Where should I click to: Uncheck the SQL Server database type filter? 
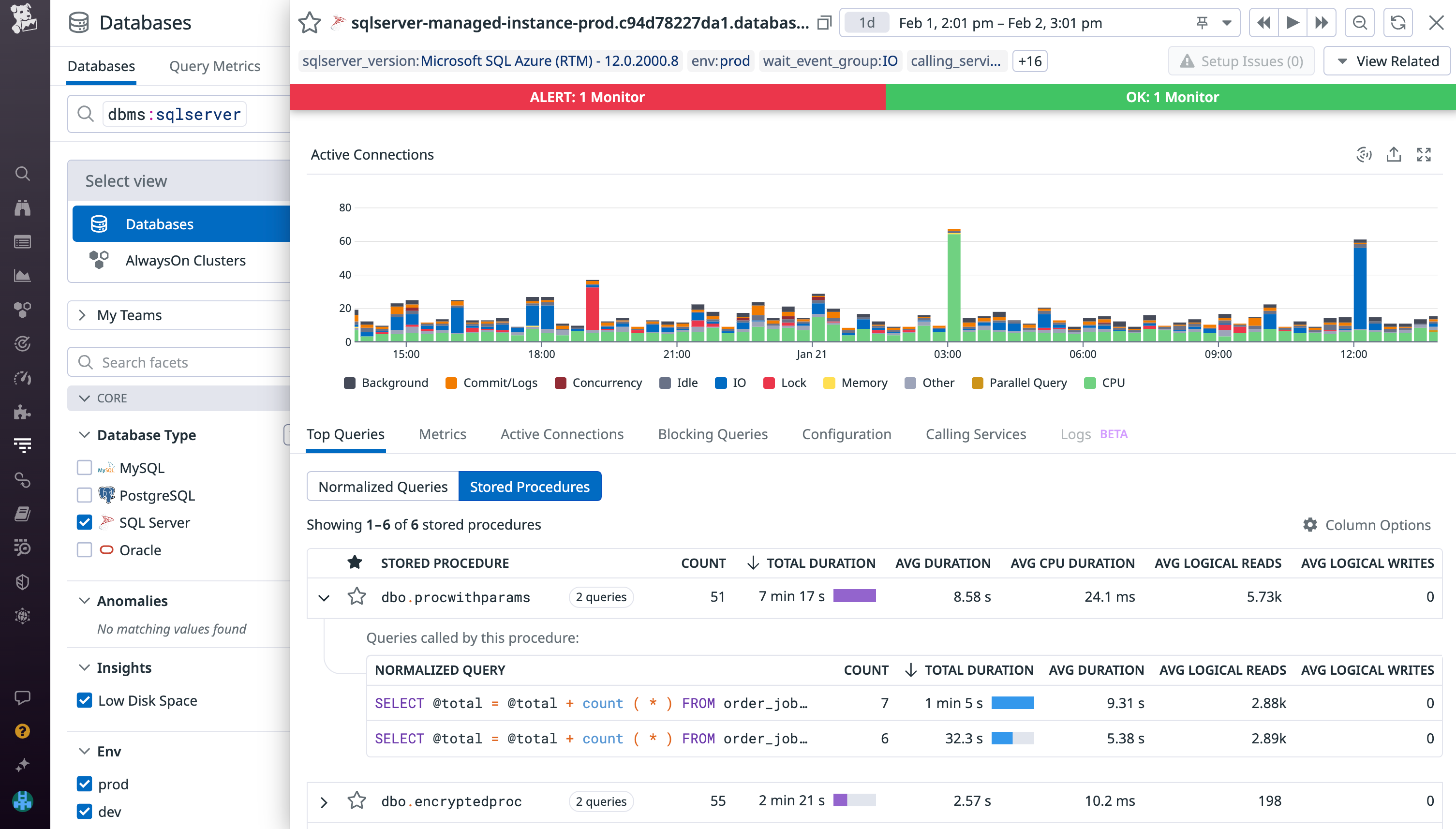pyautogui.click(x=84, y=522)
